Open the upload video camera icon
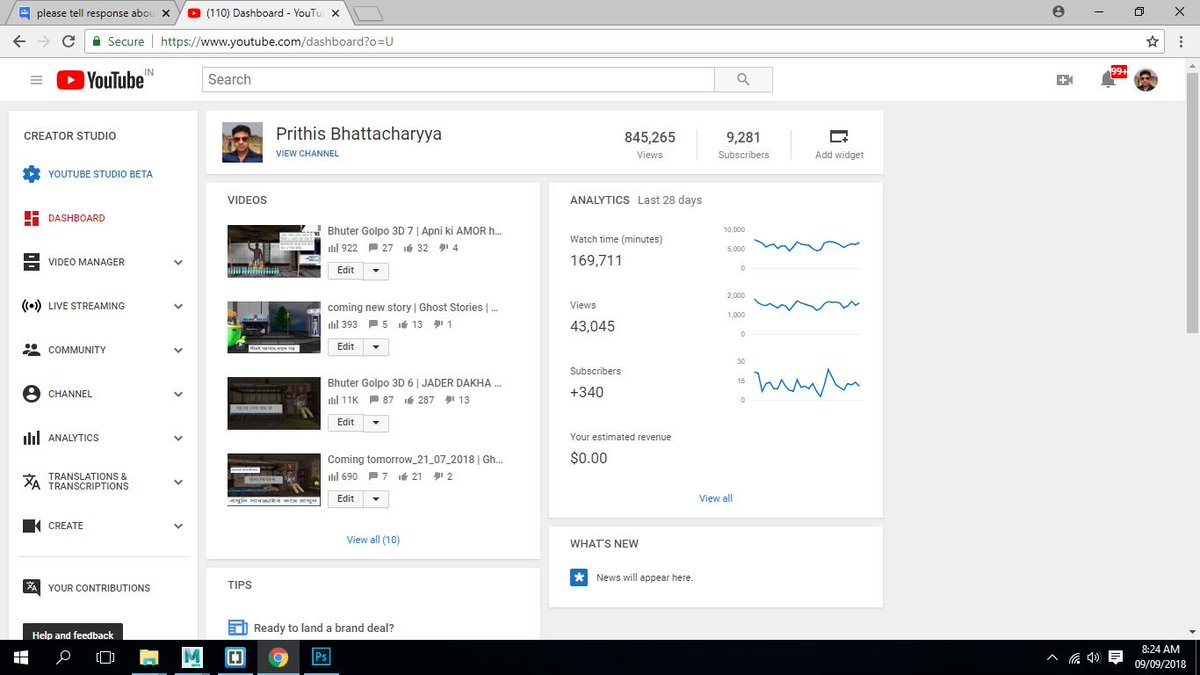 click(1064, 80)
